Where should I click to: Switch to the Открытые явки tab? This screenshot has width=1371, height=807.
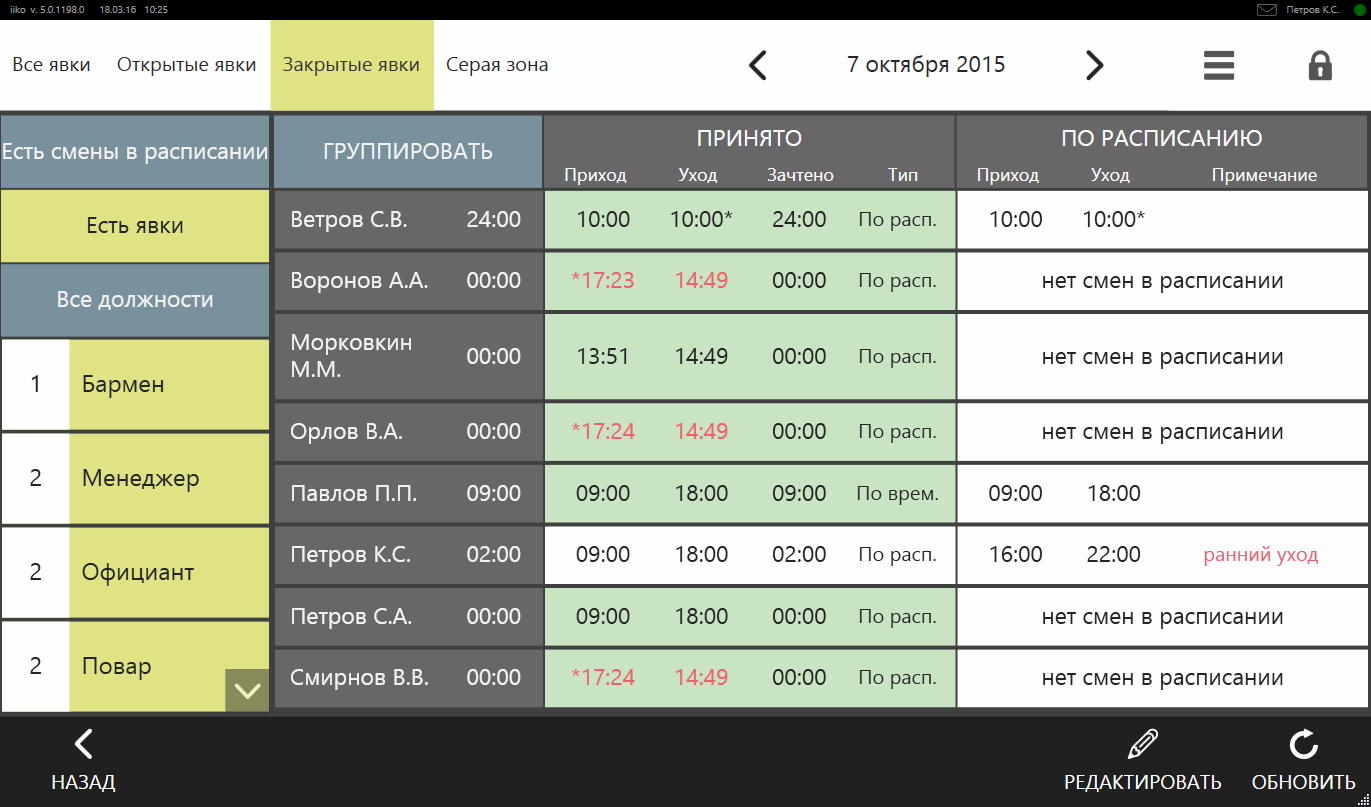[186, 65]
